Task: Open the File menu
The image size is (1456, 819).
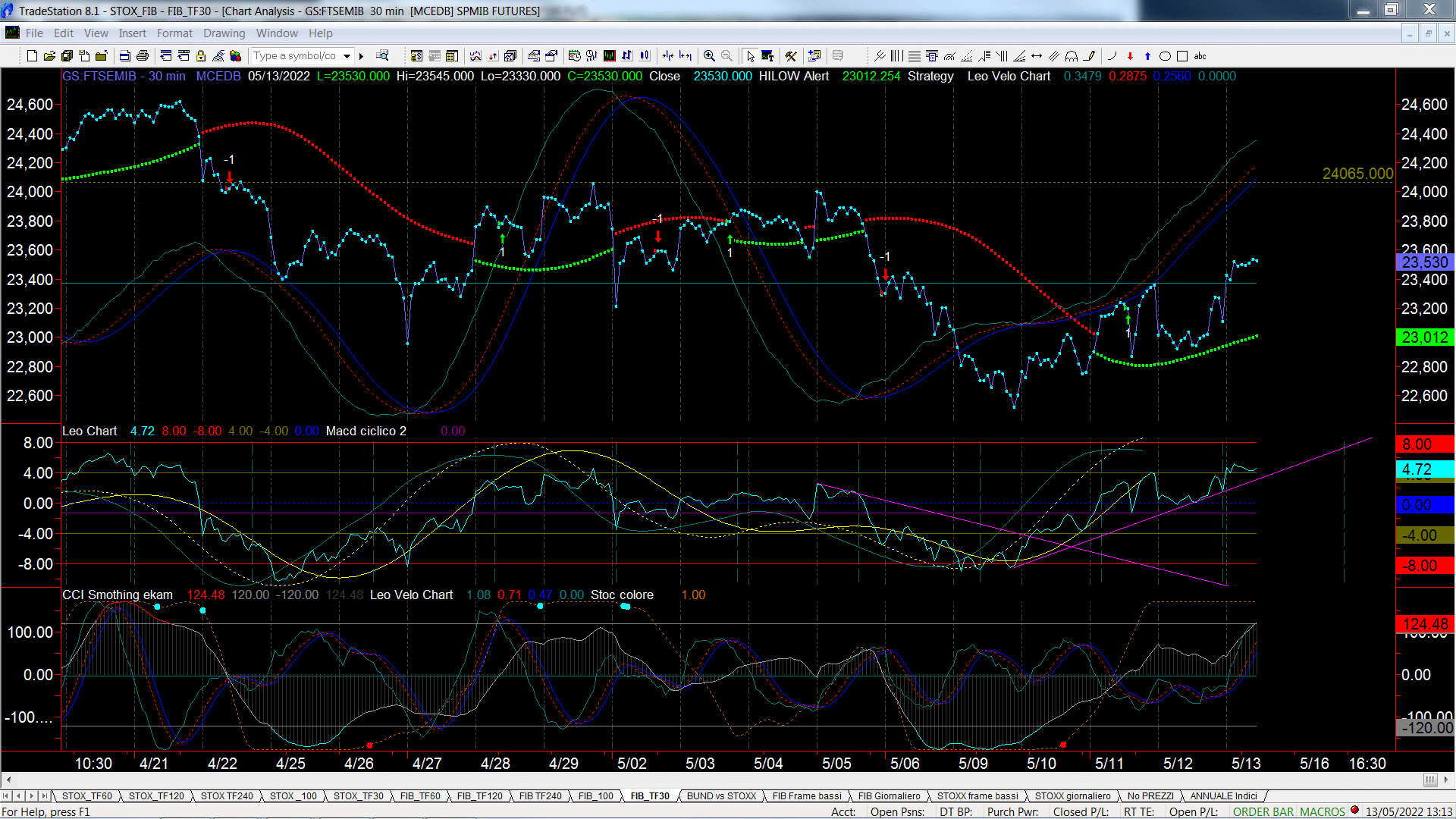Action: 34,33
